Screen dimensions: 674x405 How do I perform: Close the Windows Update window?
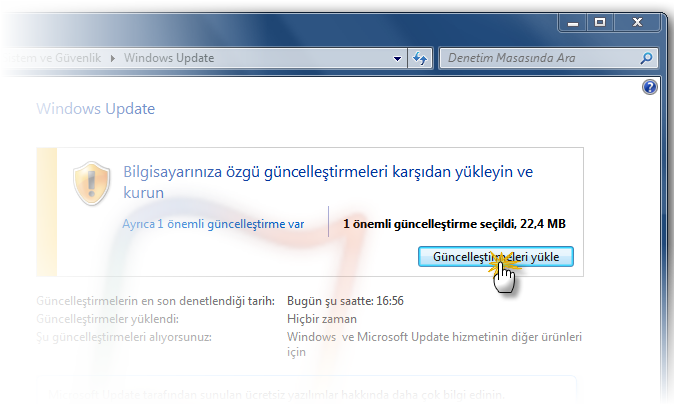(637, 23)
